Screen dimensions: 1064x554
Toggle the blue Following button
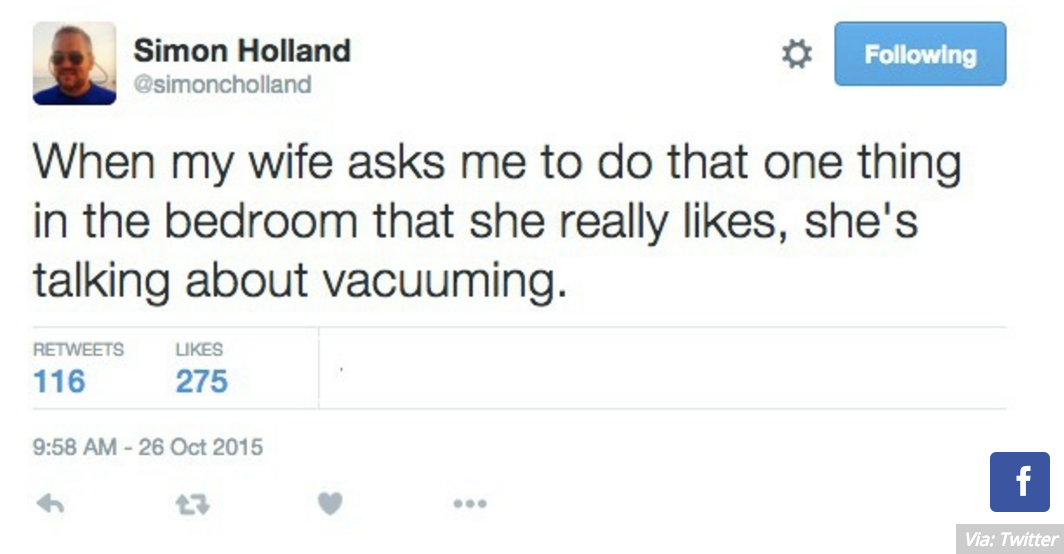(920, 54)
